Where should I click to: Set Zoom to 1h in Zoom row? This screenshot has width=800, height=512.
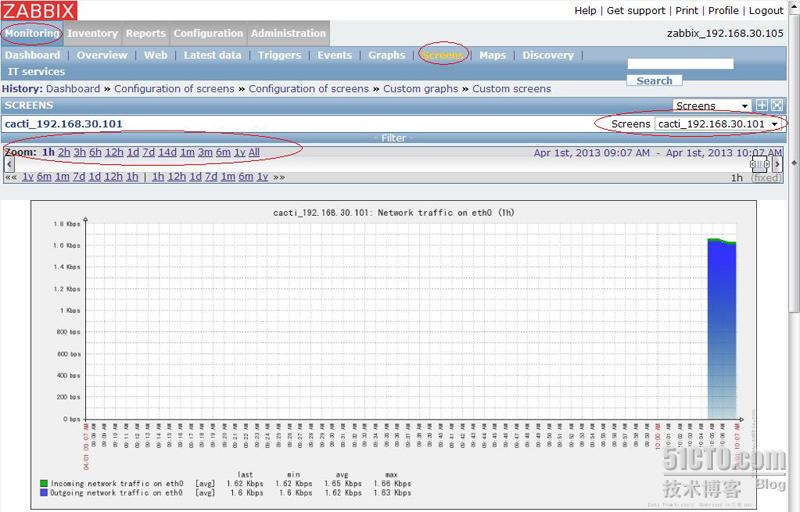tap(48, 152)
